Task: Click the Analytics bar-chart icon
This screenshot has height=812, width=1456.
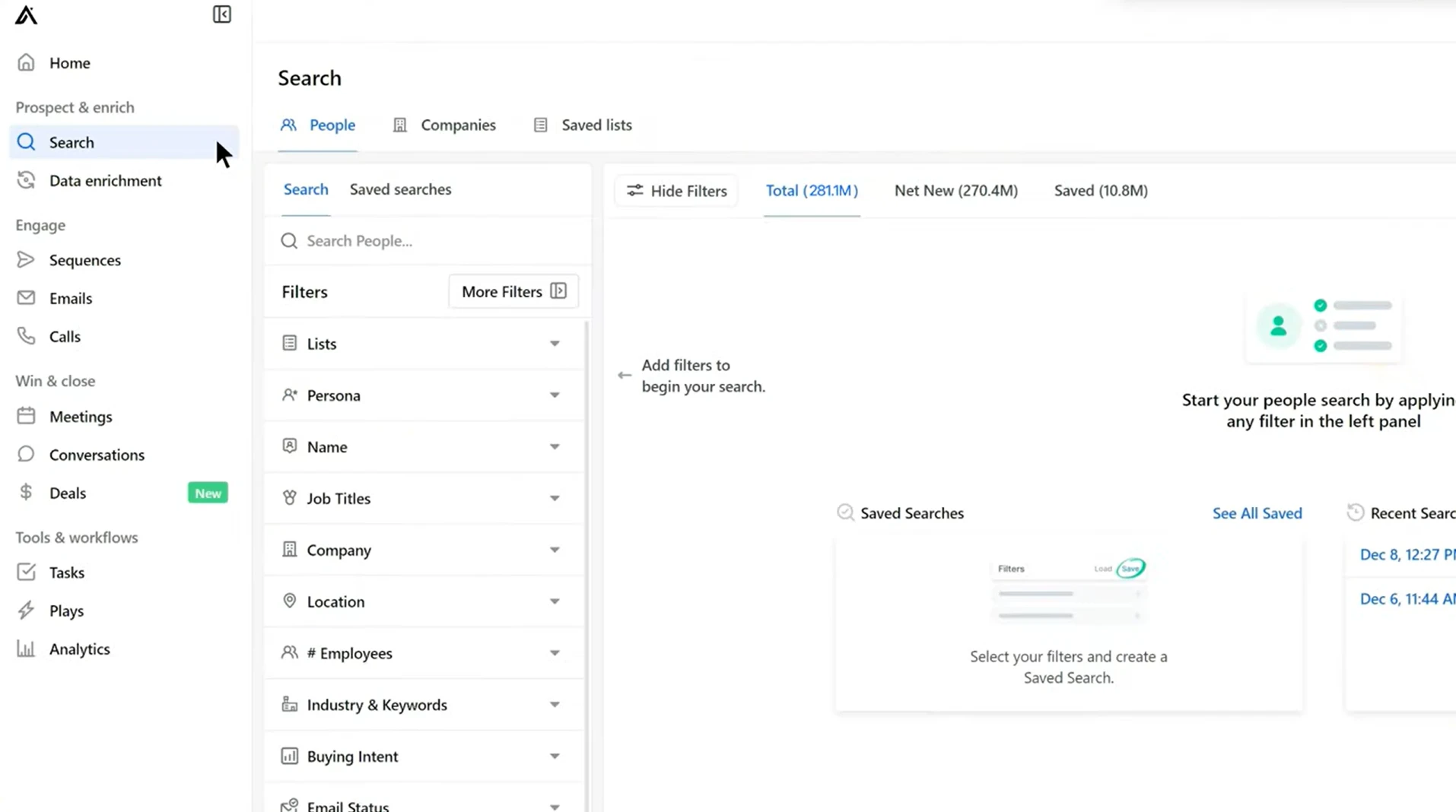Action: [27, 649]
